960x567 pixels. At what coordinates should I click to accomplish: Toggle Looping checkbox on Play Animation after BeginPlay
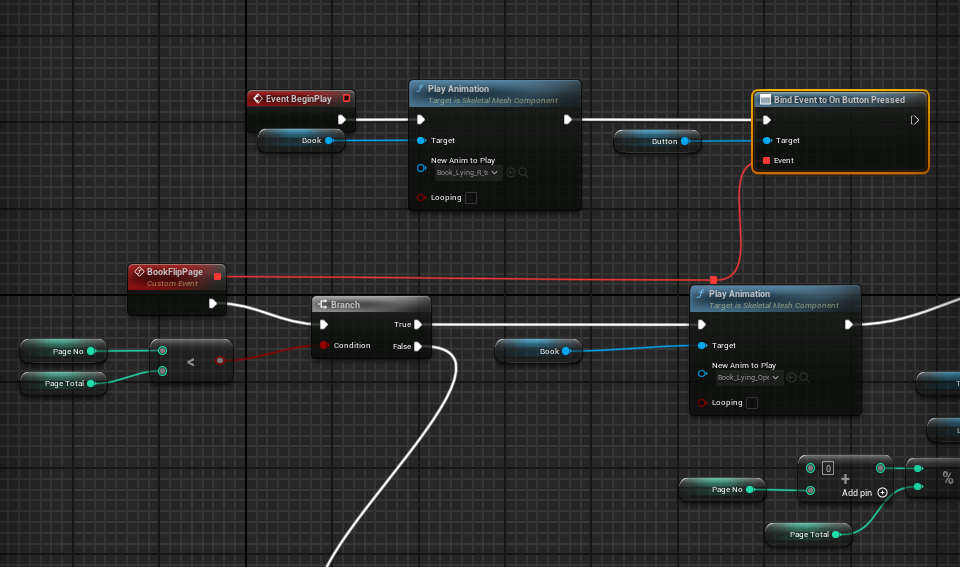(x=471, y=198)
